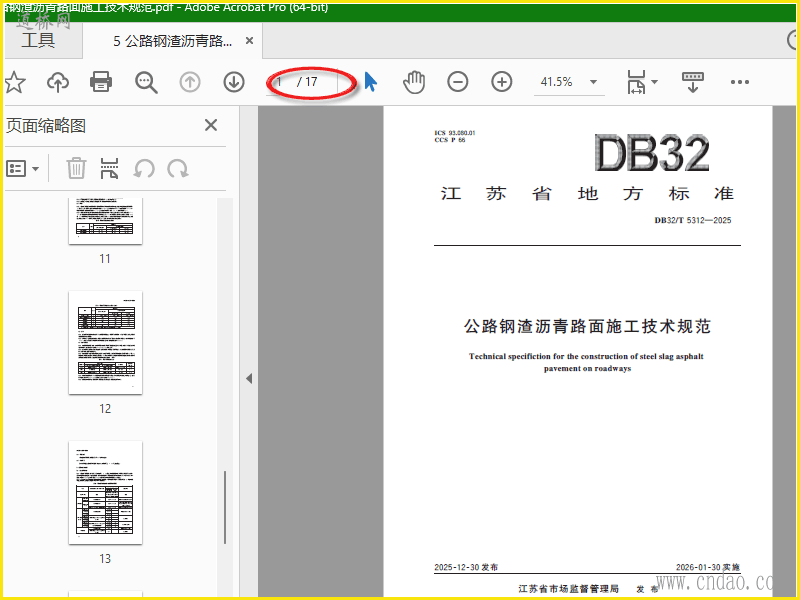Click the 江苏省市场监督管理局 publisher text
800x600 pixels.
click(569, 589)
